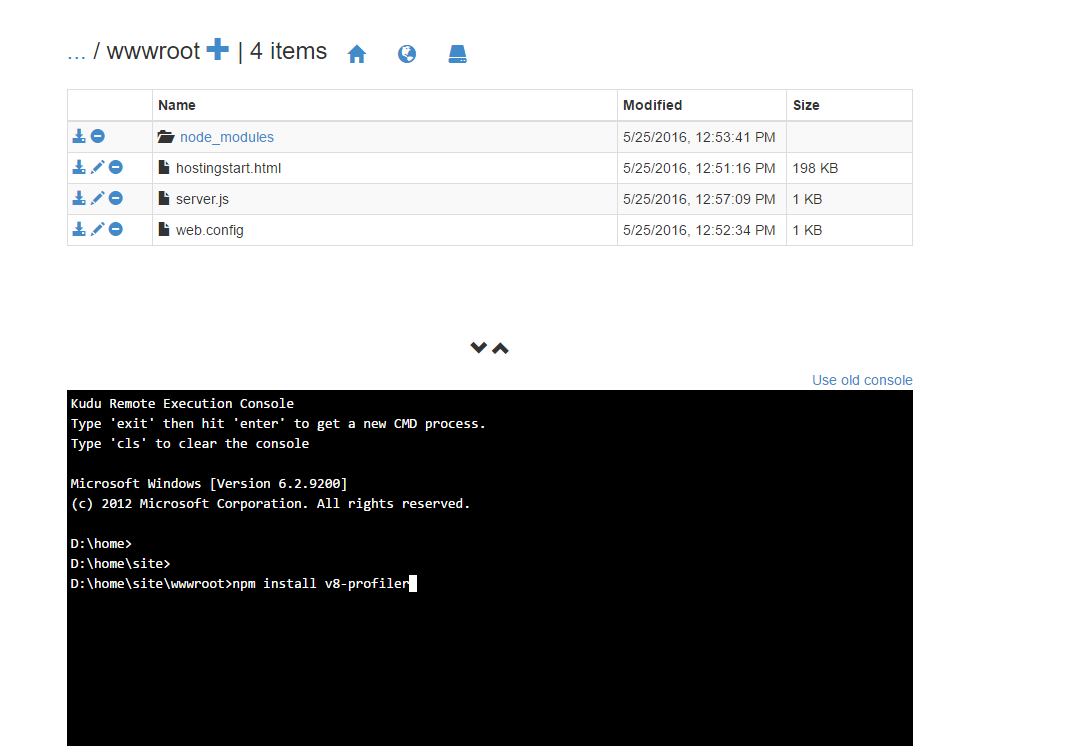Click web.config modified date 12:52:34 PM
This screenshot has width=1075, height=746.
click(699, 230)
